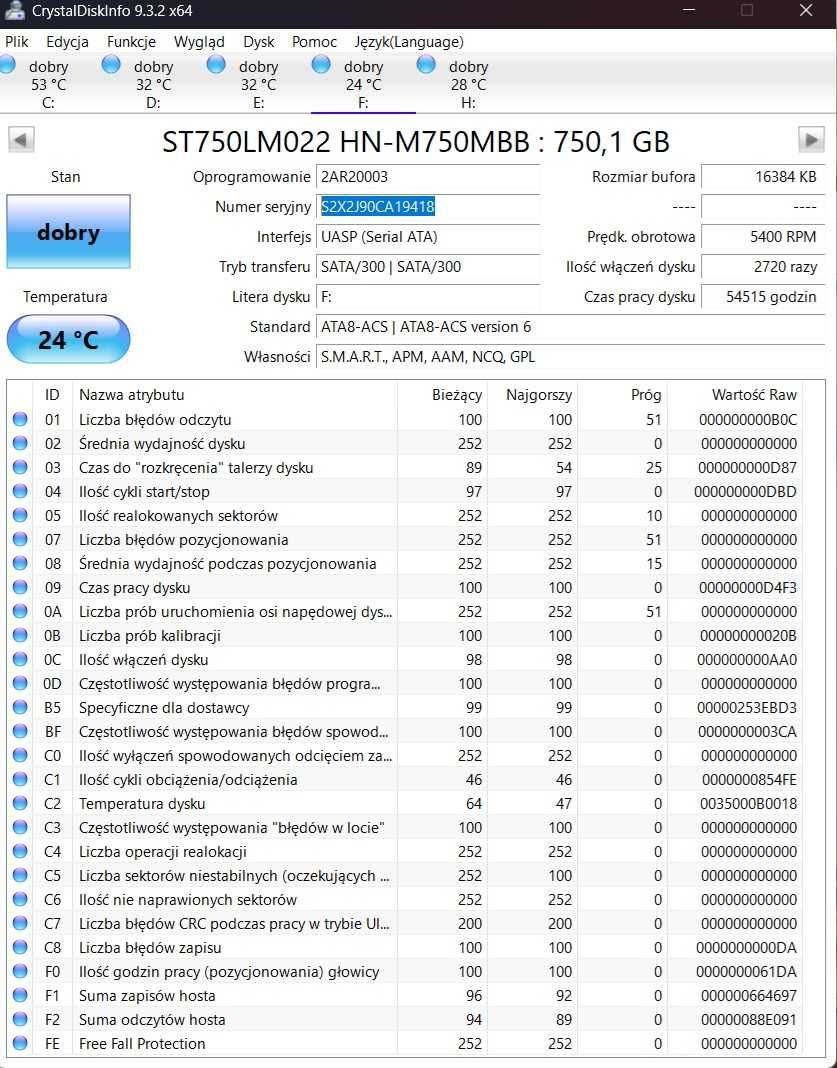This screenshot has height=1068, width=837.
Task: Click status icon for attribute C2
Action: click(20, 803)
